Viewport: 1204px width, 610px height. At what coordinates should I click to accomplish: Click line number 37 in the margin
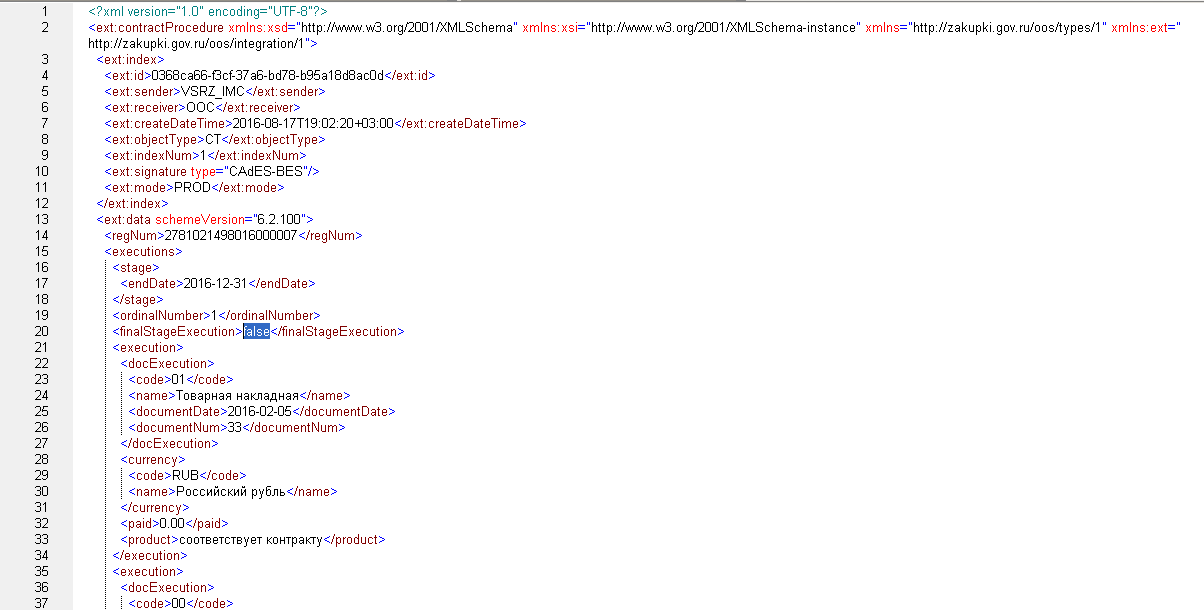tap(42, 603)
